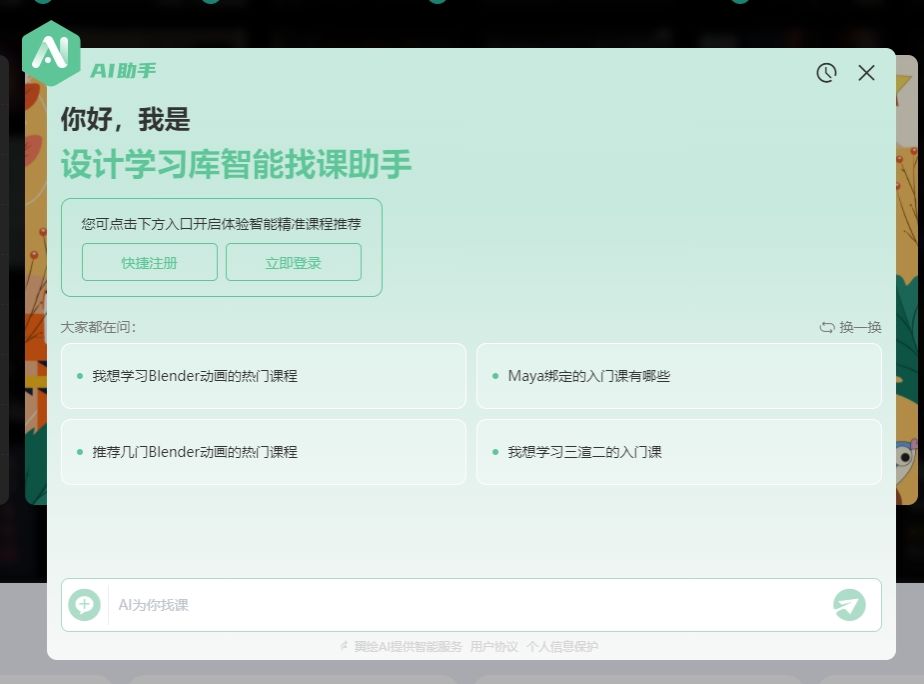Click 大家都在问 label
This screenshot has height=684, width=924.
coord(98,327)
